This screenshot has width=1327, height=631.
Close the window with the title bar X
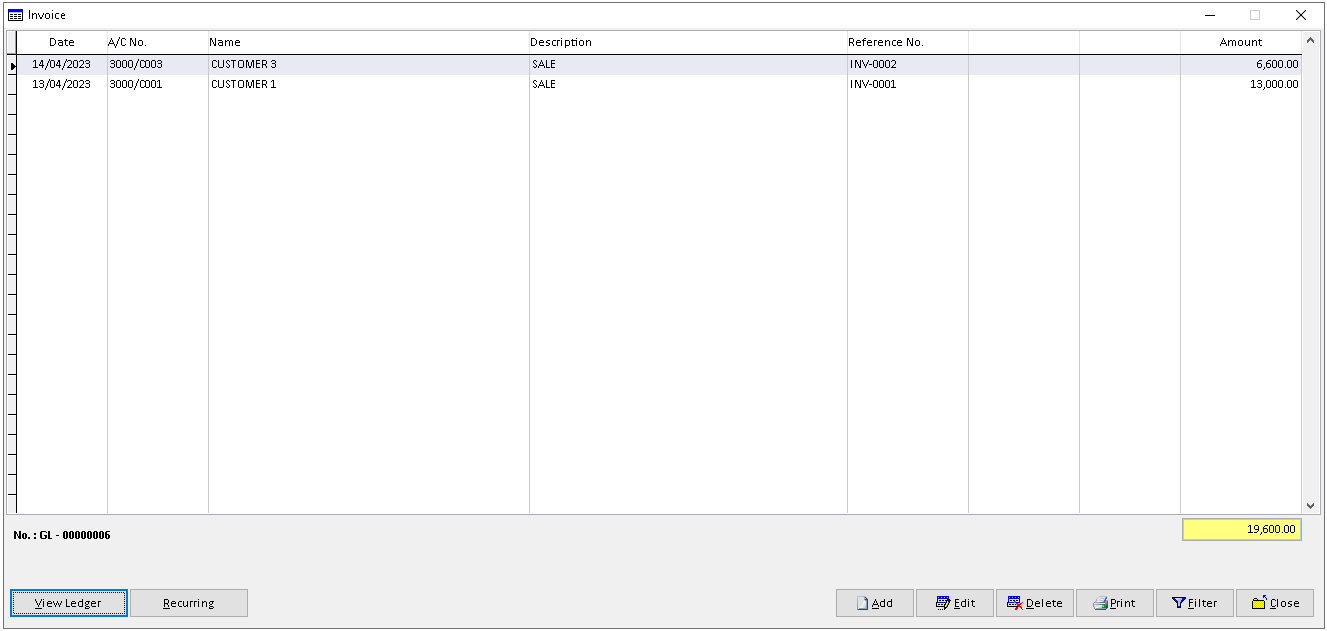(1301, 15)
